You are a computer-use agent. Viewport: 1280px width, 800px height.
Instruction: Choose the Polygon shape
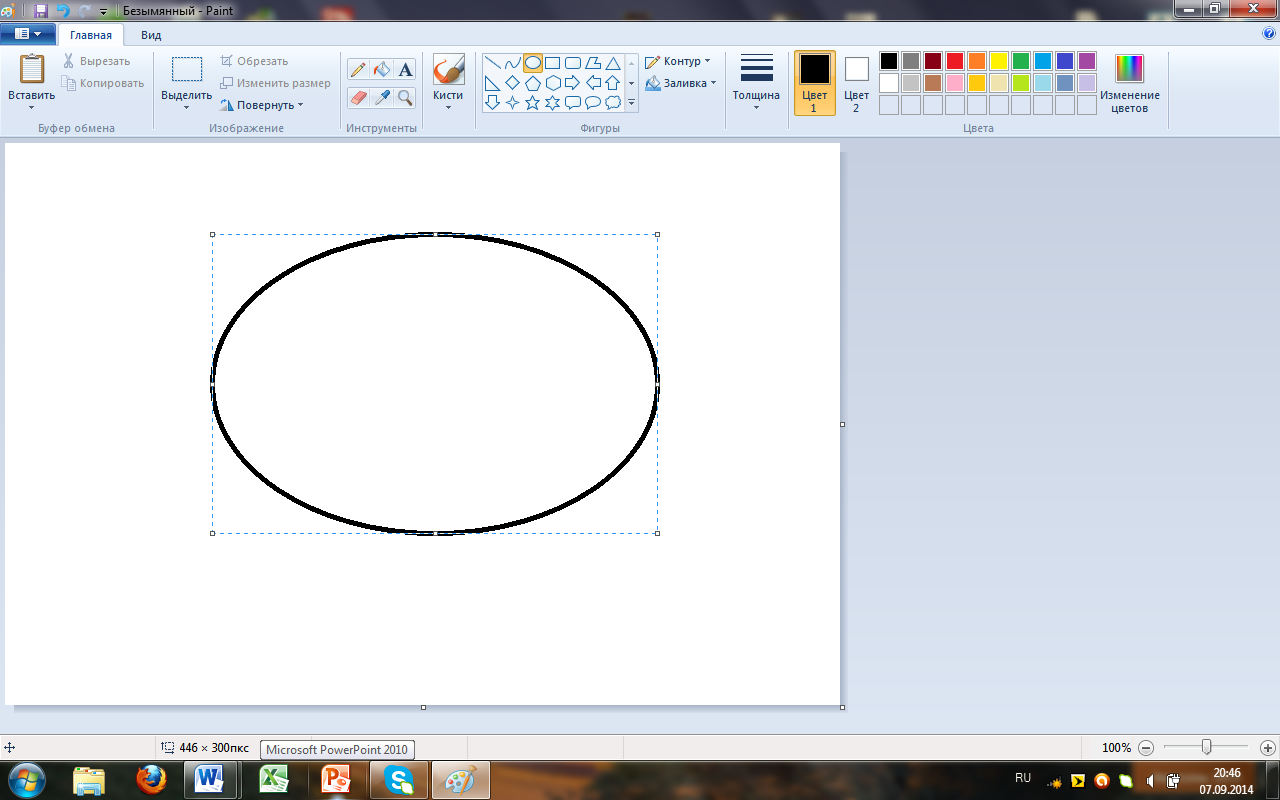pos(593,63)
